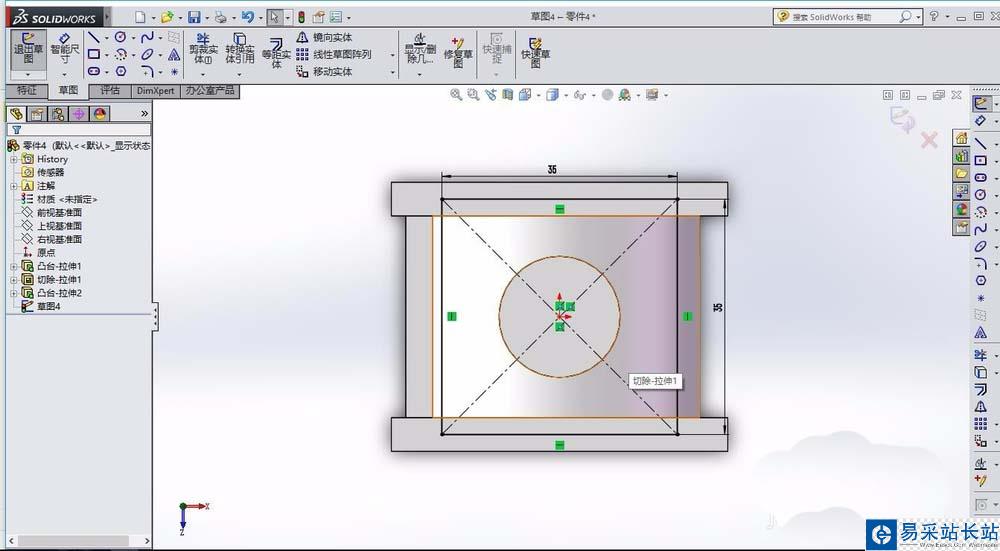Select the 智能尺寸 smart dimension tool in ribbon

pos(64,48)
